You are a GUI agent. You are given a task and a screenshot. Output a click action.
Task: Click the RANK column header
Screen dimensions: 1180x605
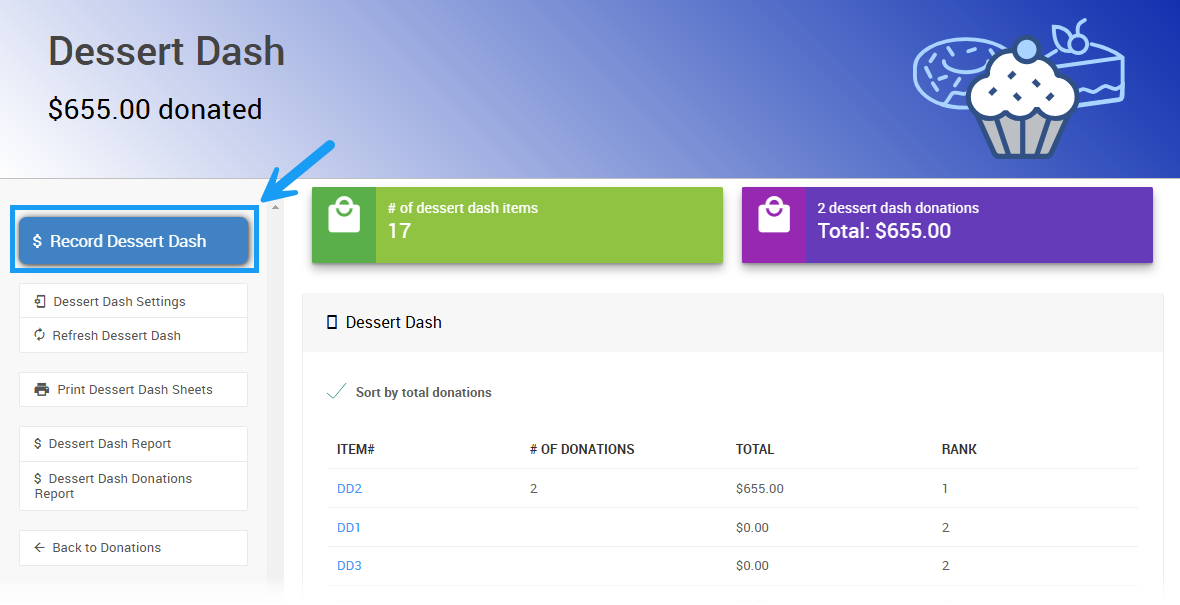pos(959,449)
